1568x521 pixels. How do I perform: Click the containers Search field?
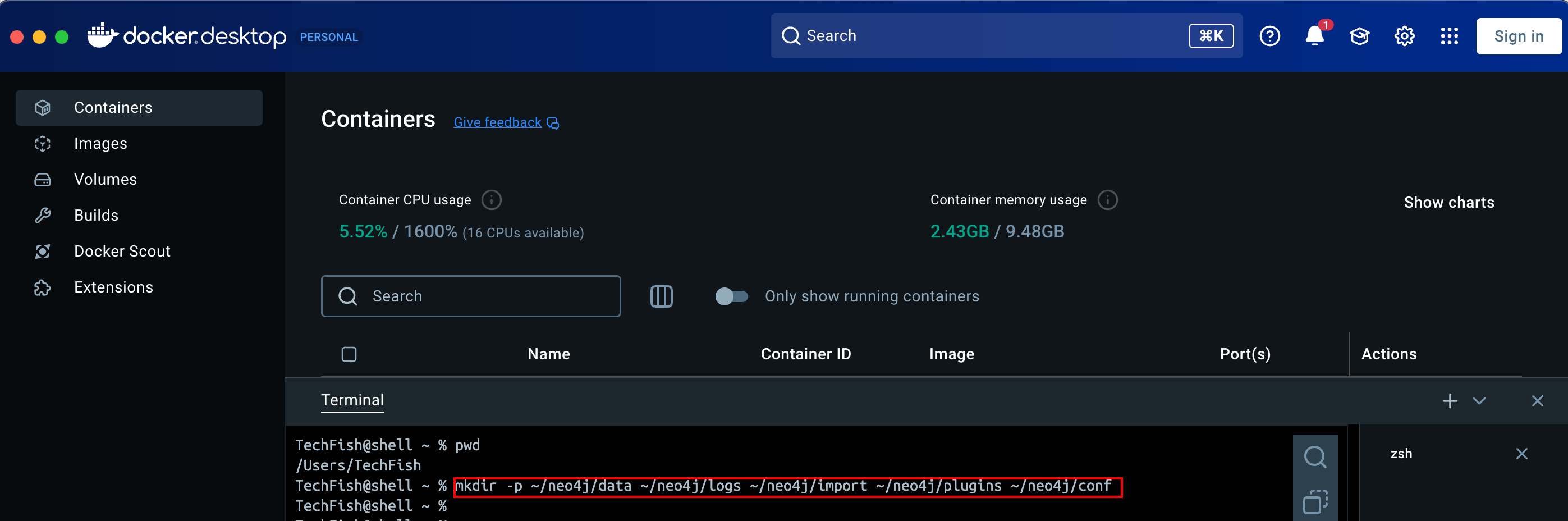tap(470, 296)
